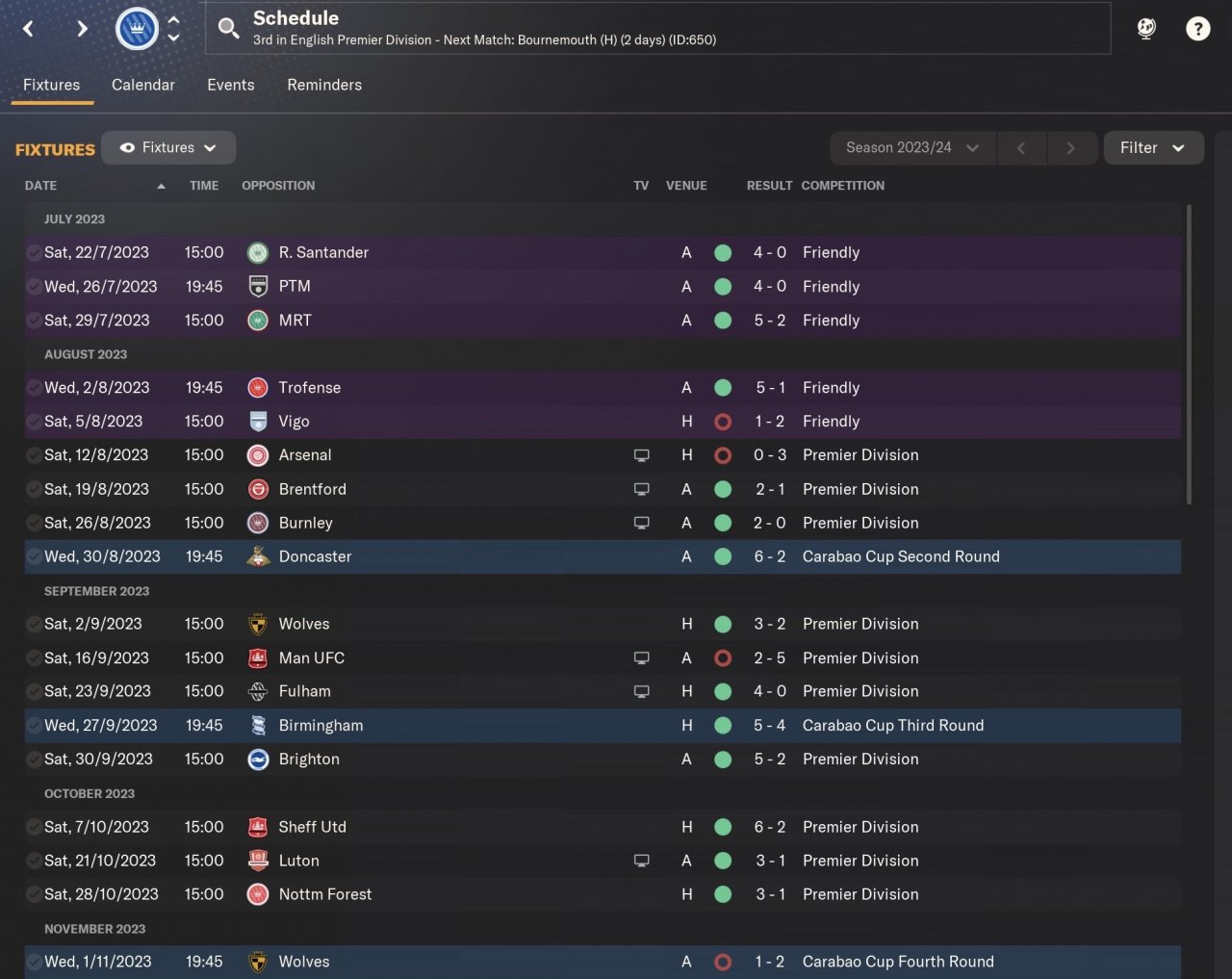Expand the Fixtures view dropdown
Screen dimensions: 1232x979
click(168, 147)
